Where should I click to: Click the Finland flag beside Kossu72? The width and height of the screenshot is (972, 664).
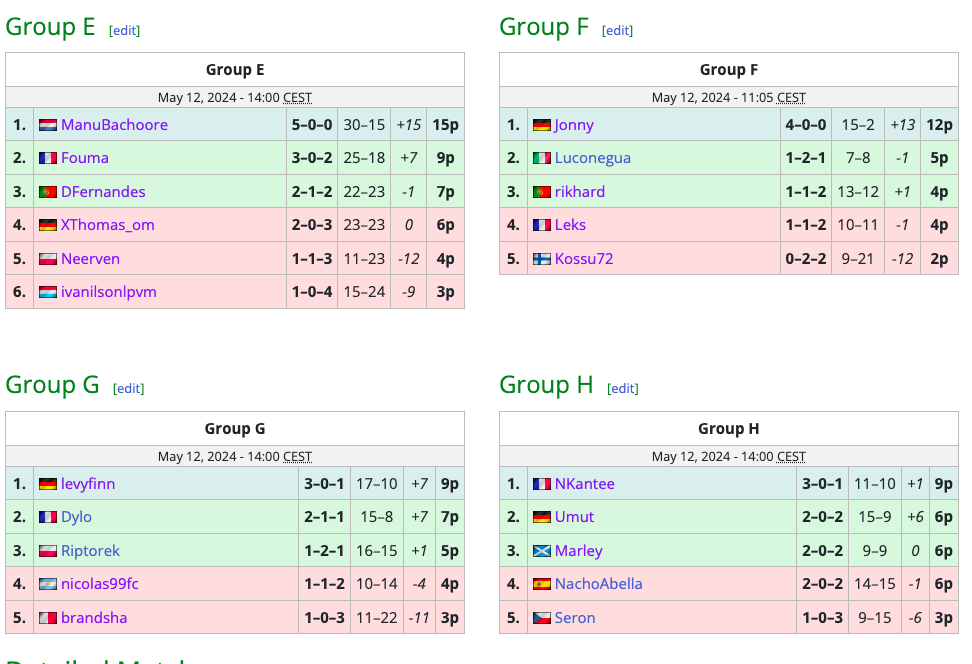[541, 259]
